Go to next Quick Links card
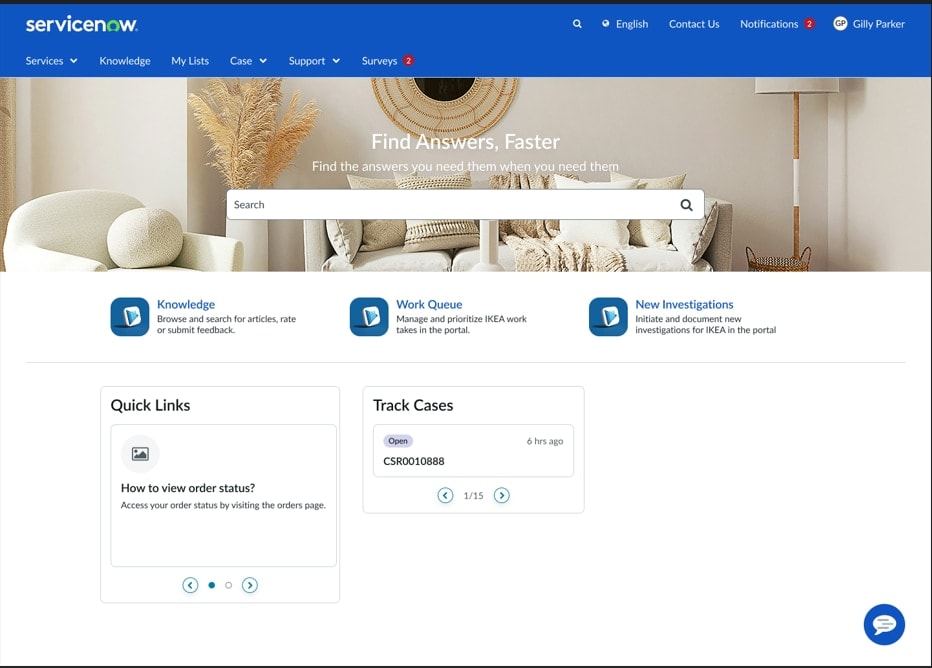Screen dimensions: 932x668 pos(250,585)
